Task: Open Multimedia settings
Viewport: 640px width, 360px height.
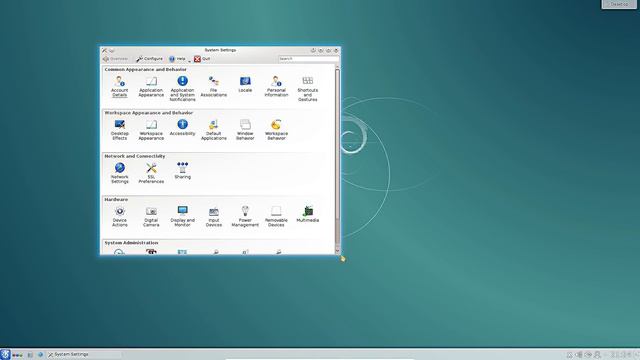Action: click(308, 214)
